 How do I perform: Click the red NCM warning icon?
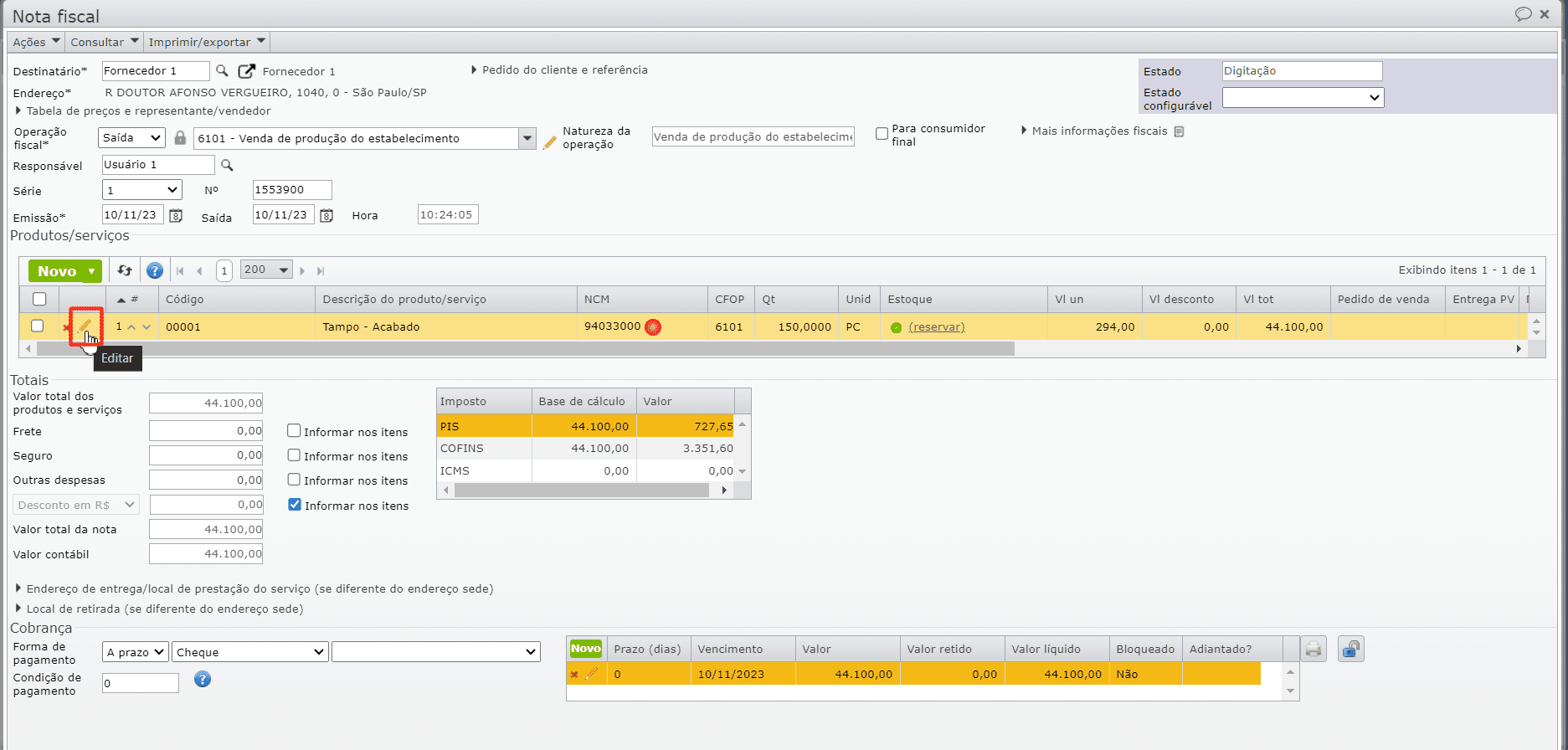pyautogui.click(x=653, y=327)
